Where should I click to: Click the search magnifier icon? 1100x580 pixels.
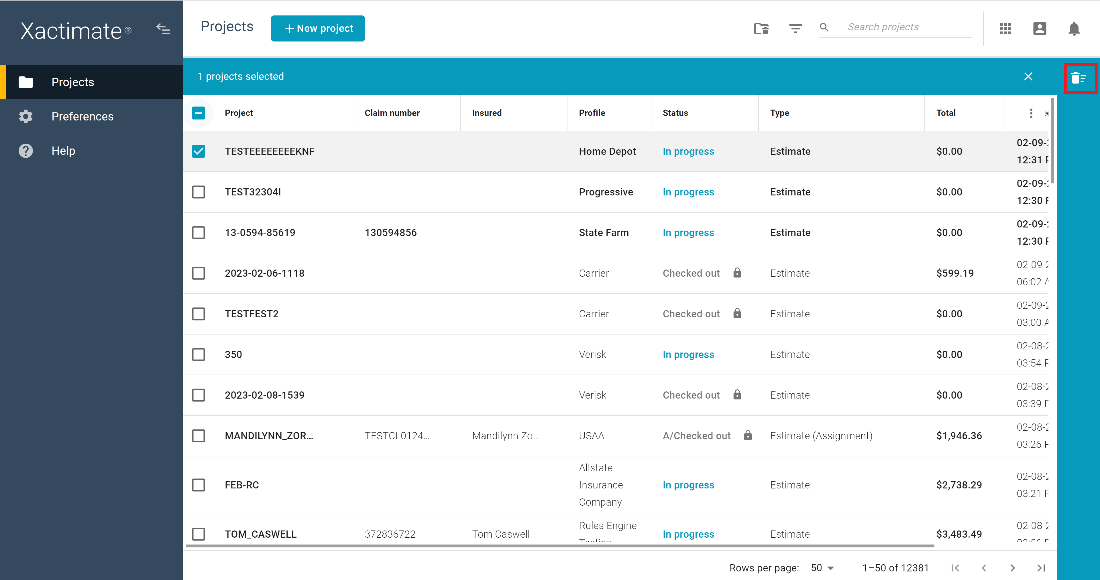click(824, 27)
